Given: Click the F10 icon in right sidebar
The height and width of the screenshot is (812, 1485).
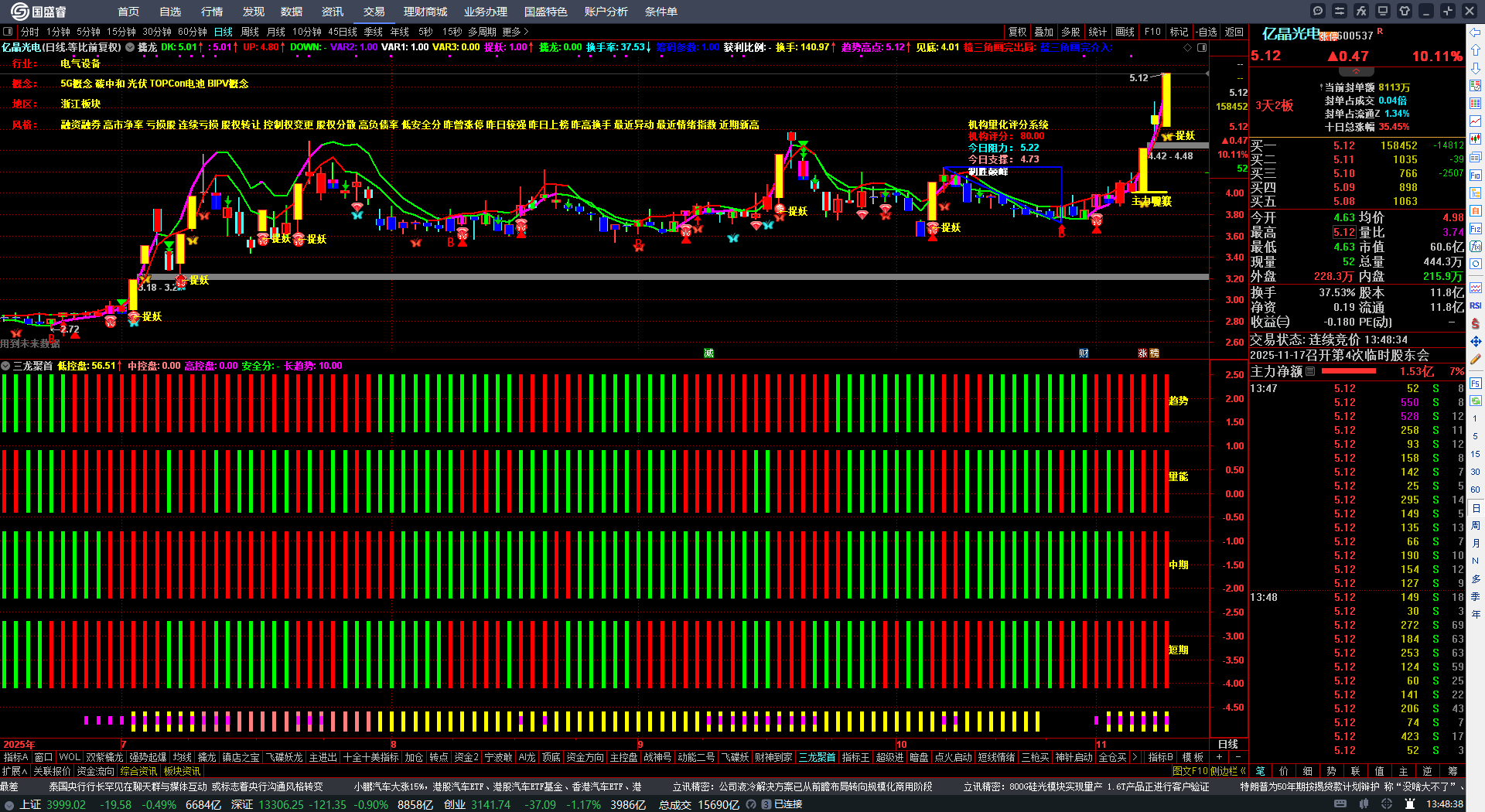Looking at the screenshot, I should [x=1476, y=175].
